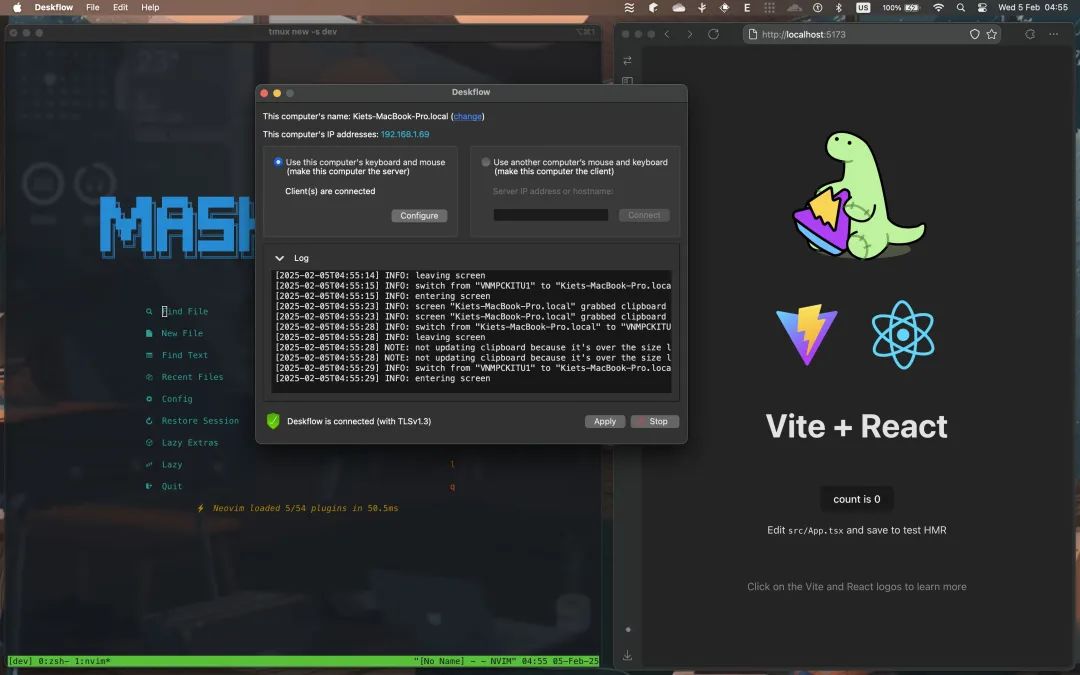Screen dimensions: 1080x675
Task: Click the 'count is 0' button on the Vite page
Action: [856, 498]
